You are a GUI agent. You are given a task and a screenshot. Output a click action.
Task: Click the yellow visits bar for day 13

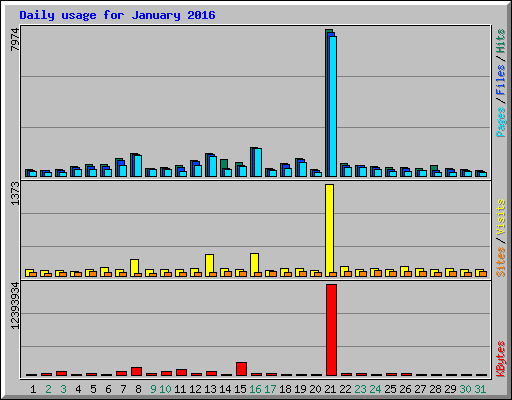pyautogui.click(x=209, y=266)
